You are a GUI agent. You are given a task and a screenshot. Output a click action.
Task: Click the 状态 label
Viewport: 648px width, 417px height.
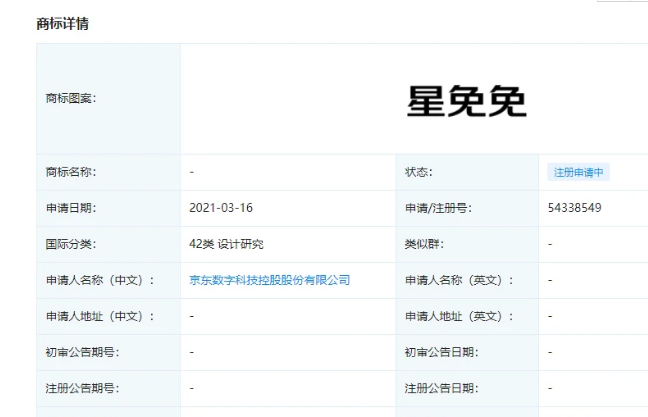click(419, 172)
